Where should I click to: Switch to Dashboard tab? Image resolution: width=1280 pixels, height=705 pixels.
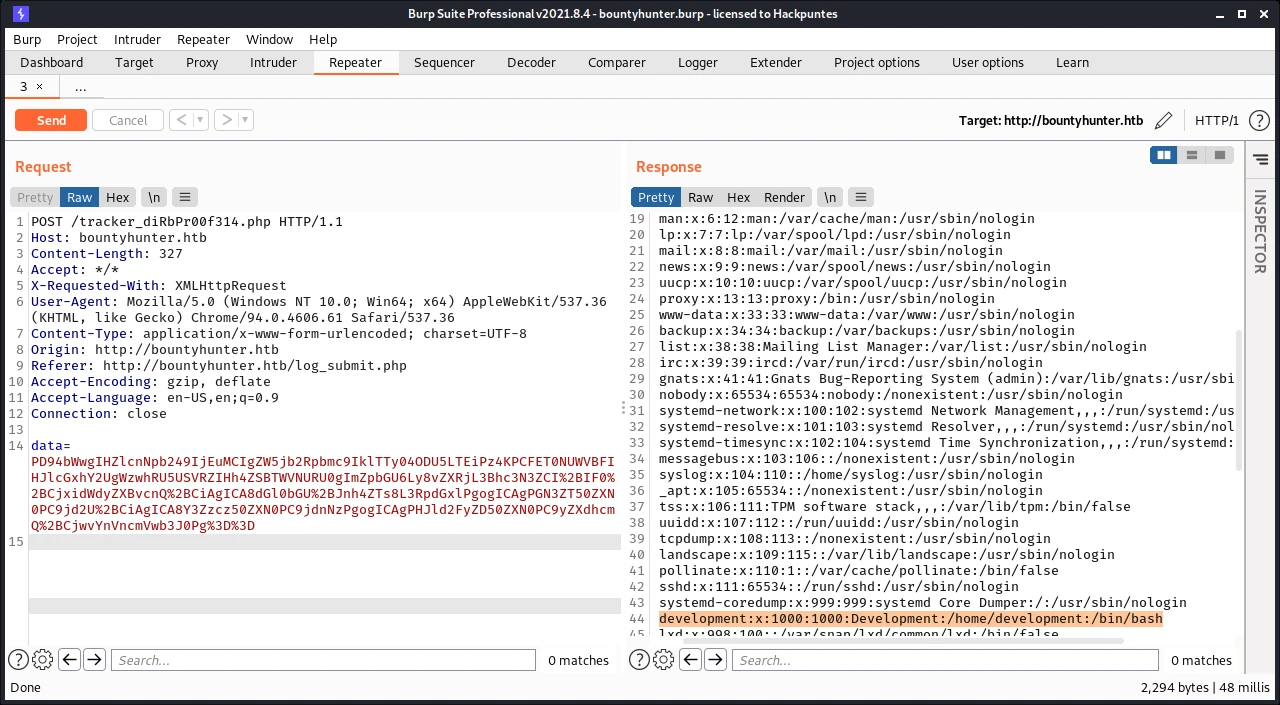click(52, 62)
